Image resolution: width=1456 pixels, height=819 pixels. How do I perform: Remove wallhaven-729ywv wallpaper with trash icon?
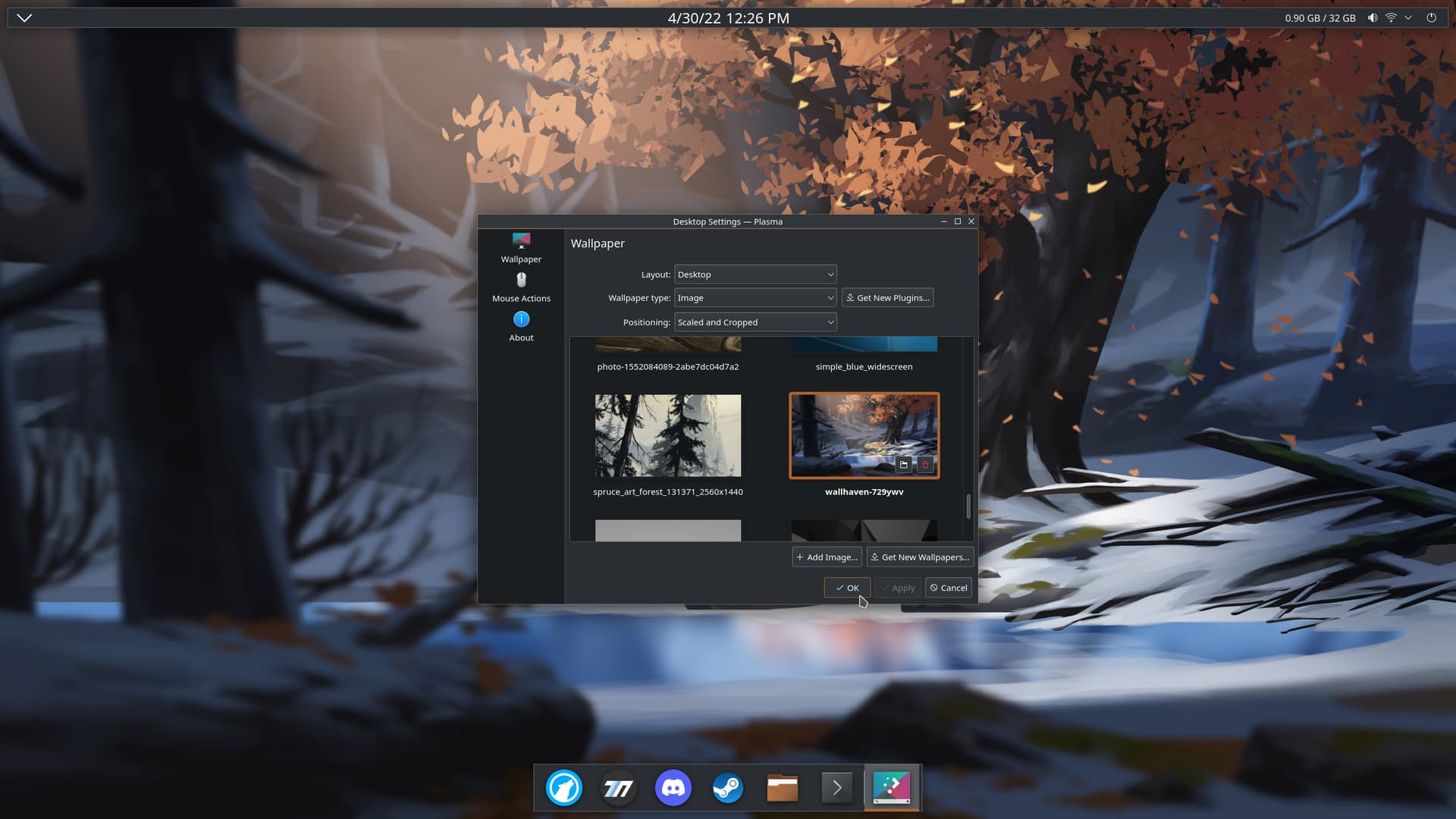click(x=925, y=465)
